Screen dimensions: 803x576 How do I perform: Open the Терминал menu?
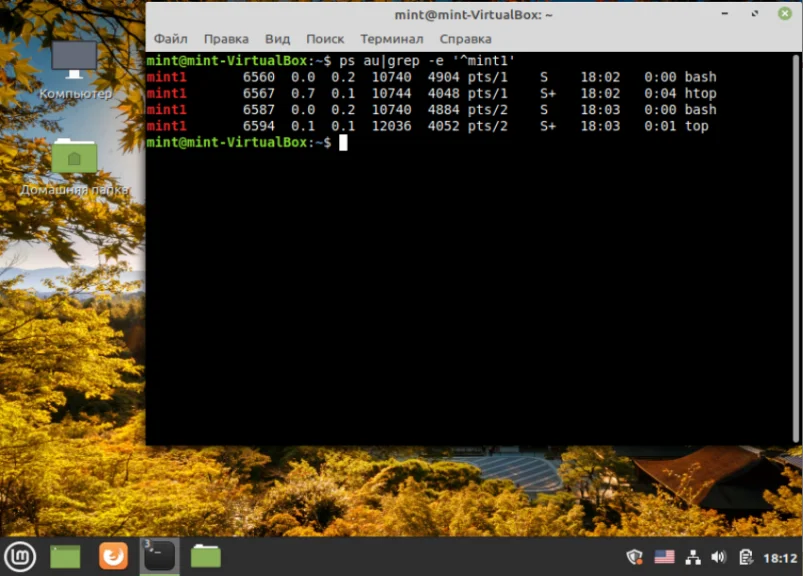click(x=391, y=39)
